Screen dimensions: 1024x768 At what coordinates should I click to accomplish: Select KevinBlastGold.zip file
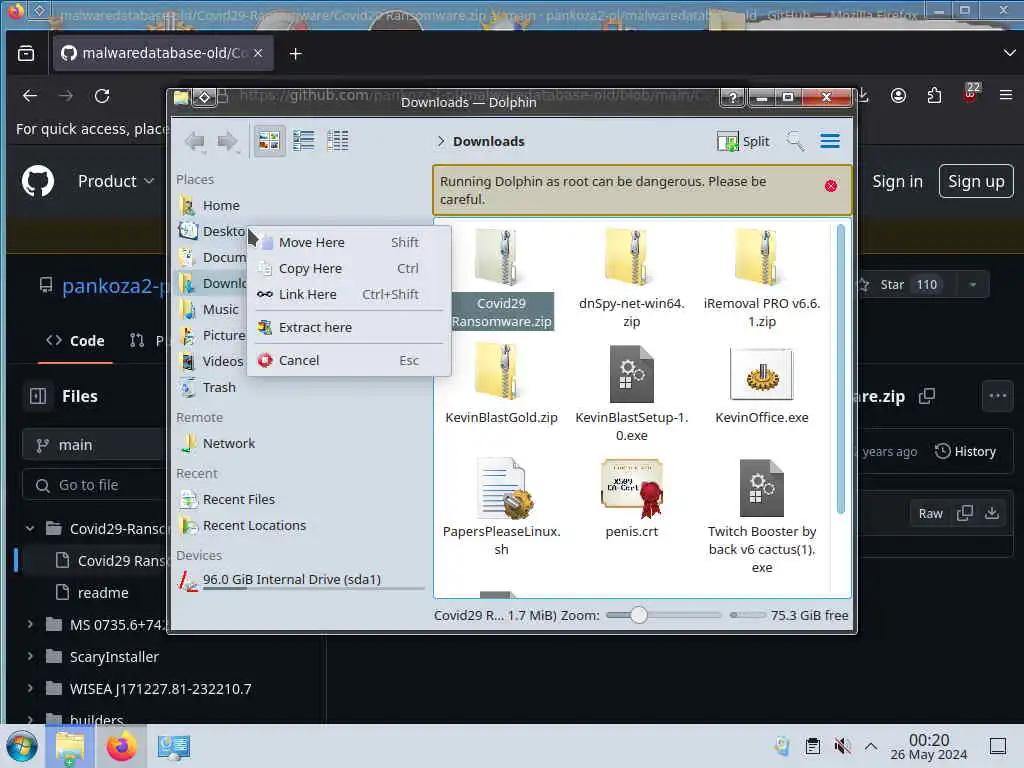(501, 385)
